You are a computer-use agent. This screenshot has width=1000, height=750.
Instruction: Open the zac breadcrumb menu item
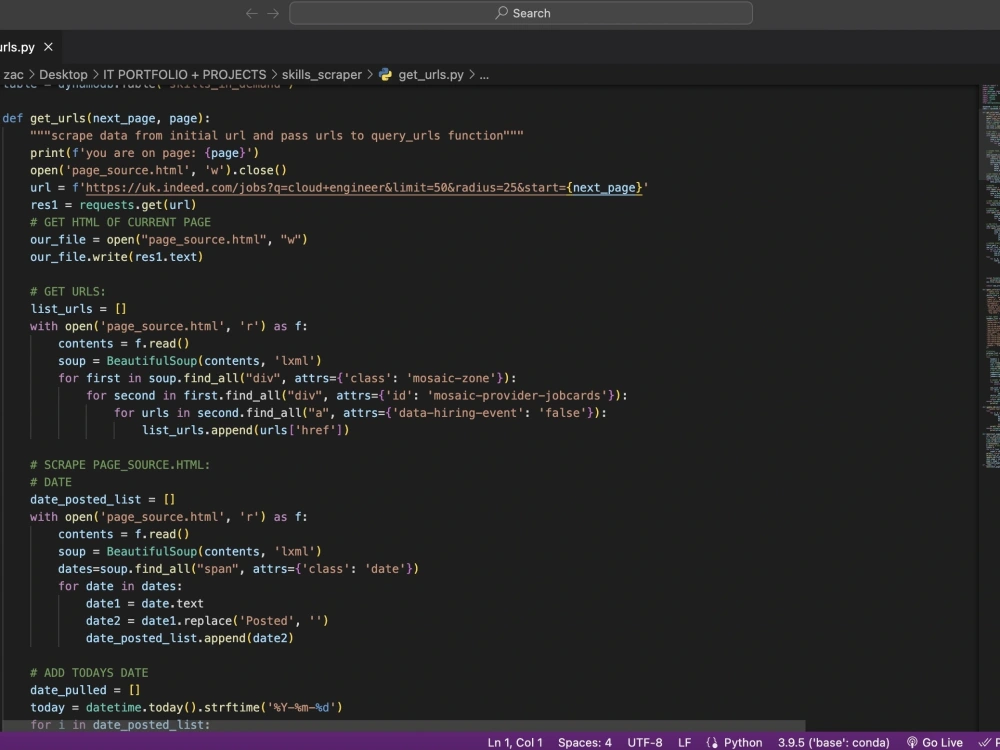point(14,74)
